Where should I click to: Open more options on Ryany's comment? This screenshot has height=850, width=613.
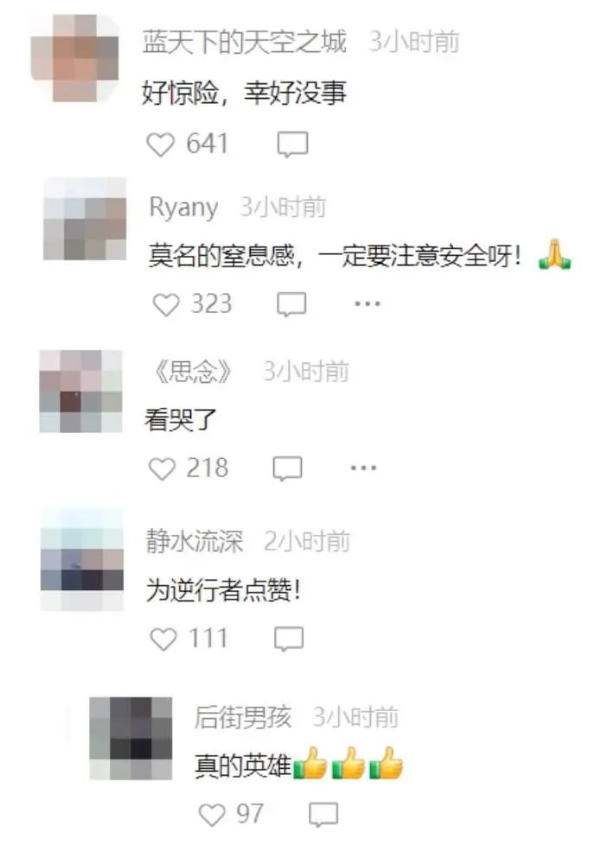pyautogui.click(x=367, y=304)
